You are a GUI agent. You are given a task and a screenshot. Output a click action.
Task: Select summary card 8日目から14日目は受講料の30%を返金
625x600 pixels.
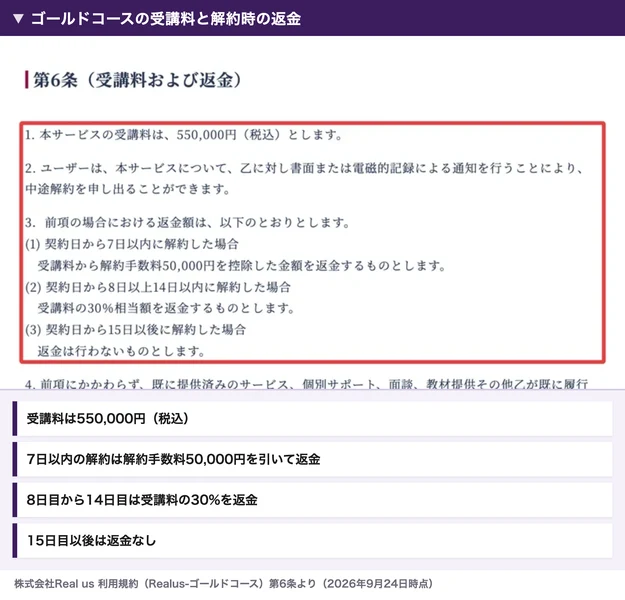(x=312, y=500)
